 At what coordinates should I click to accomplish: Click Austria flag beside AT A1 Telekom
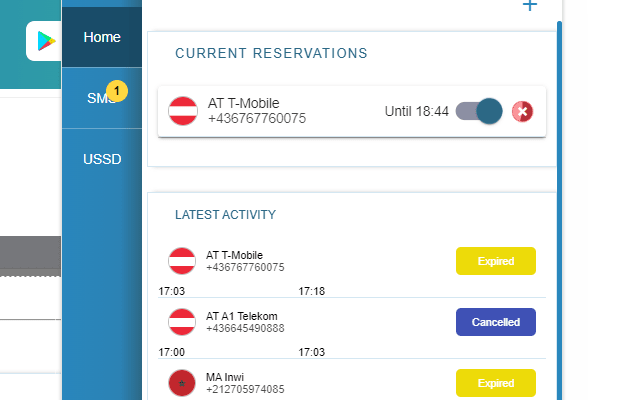182,322
